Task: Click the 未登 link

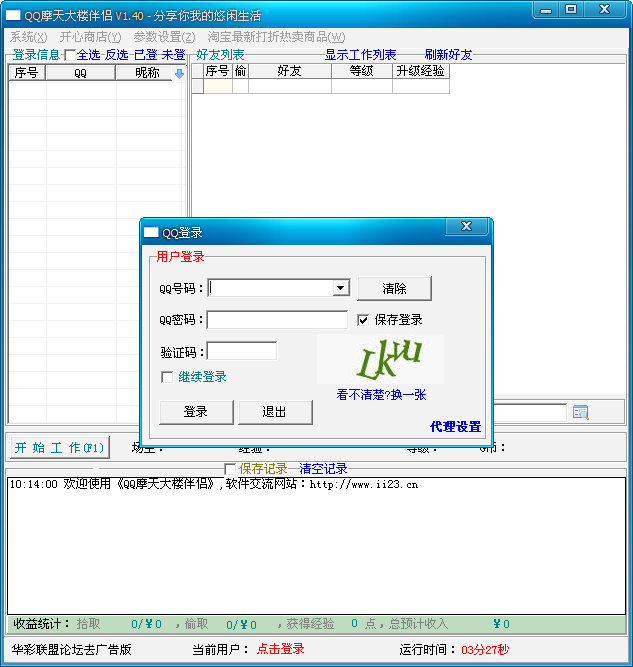Action: pyautogui.click(x=174, y=55)
